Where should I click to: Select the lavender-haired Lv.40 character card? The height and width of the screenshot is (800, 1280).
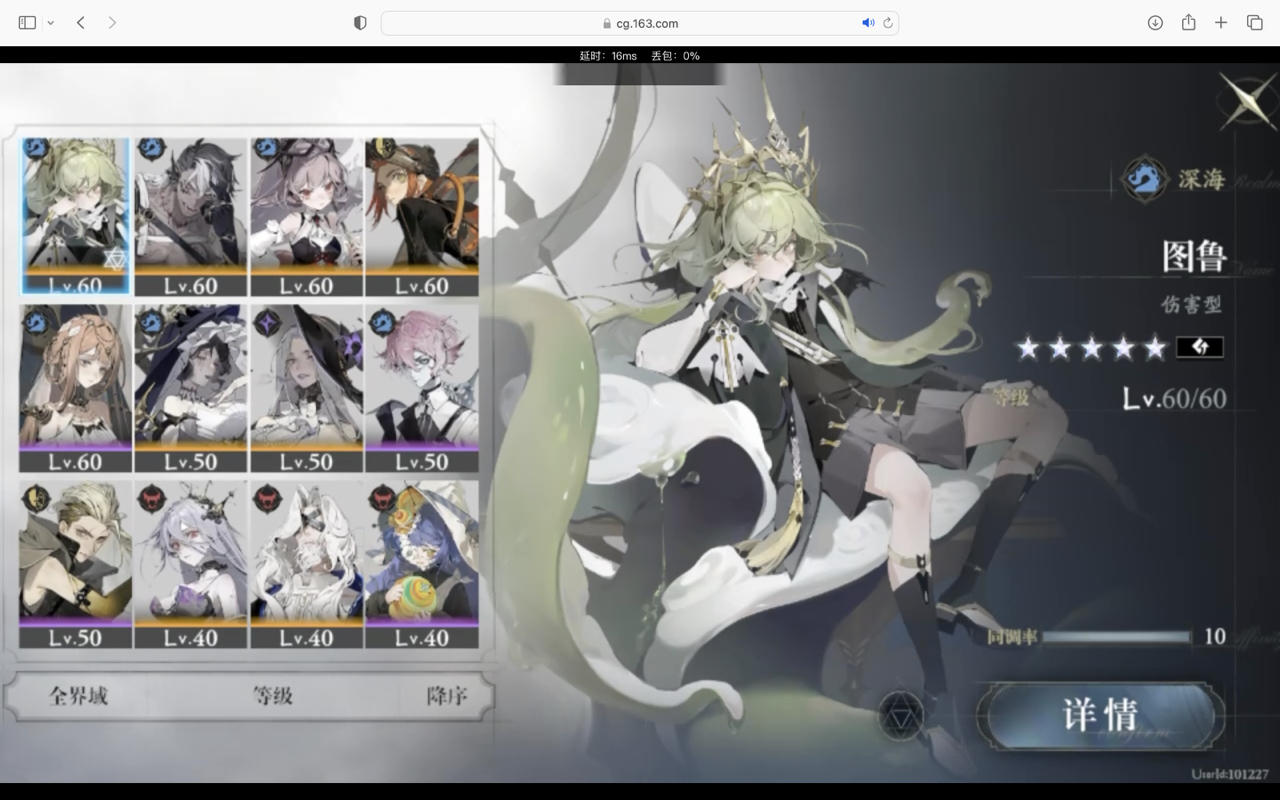(190, 565)
